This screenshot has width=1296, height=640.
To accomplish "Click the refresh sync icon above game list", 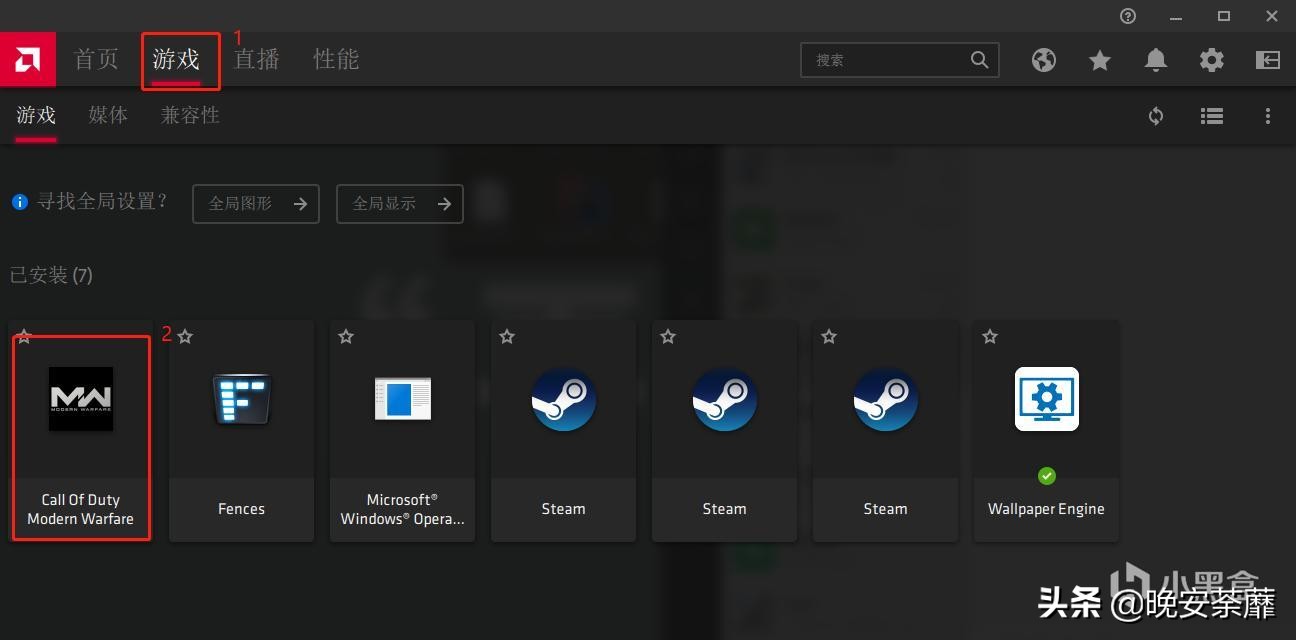I will pyautogui.click(x=1155, y=116).
